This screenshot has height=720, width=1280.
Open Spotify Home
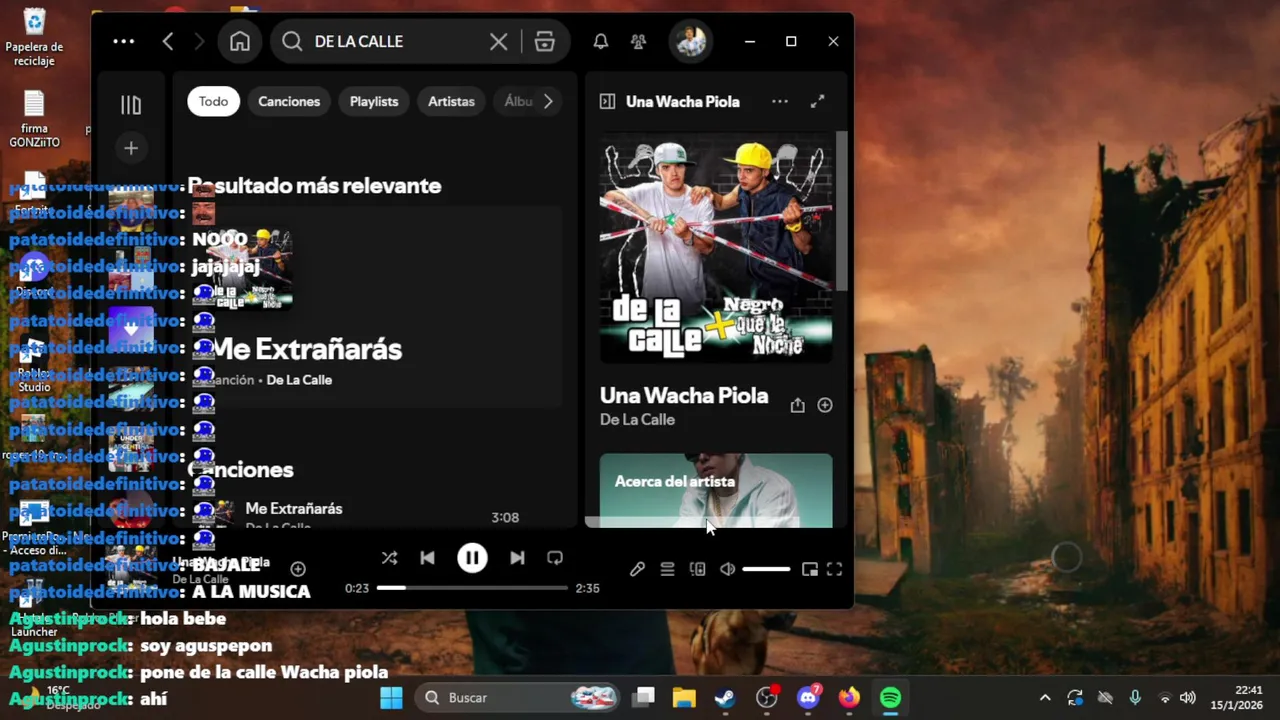[x=240, y=41]
